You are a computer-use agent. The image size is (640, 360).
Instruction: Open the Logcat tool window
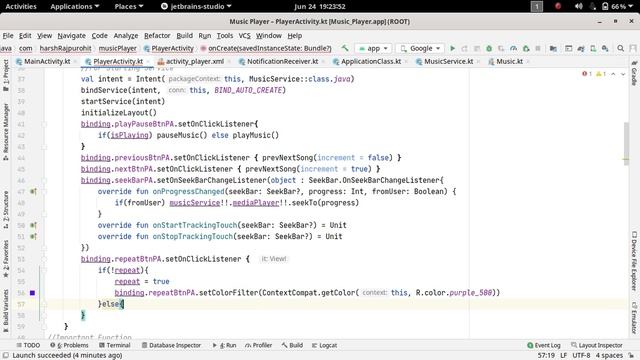tap(324, 345)
